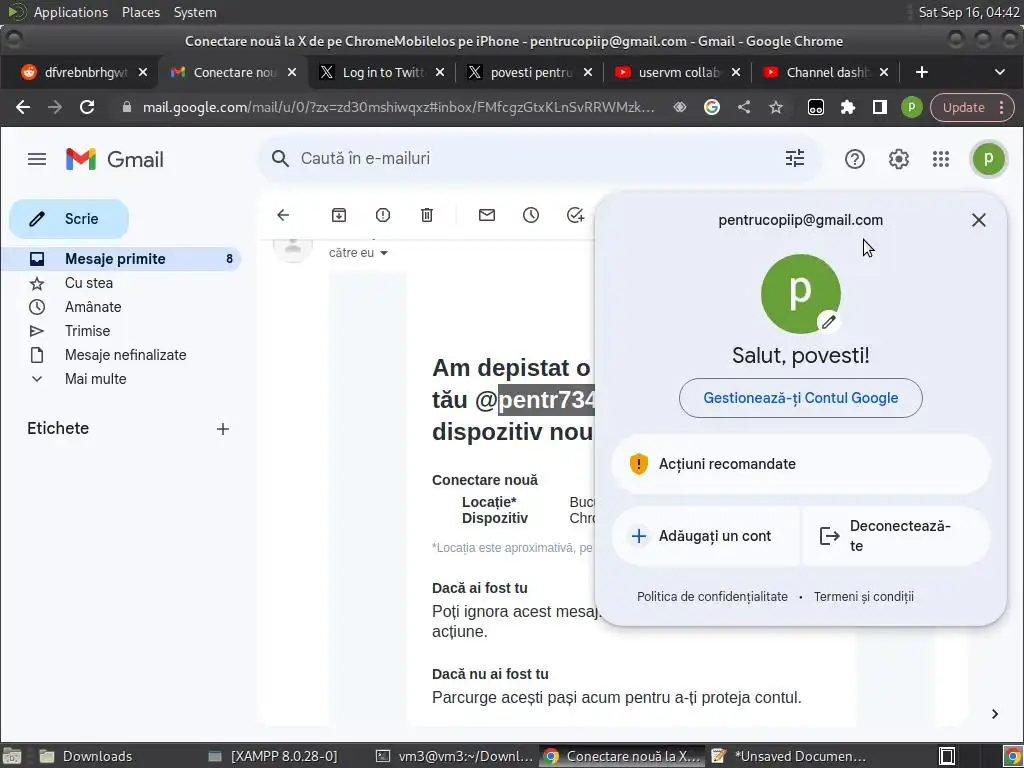
Task: Show side panel arrow at bottom right
Action: tap(995, 714)
